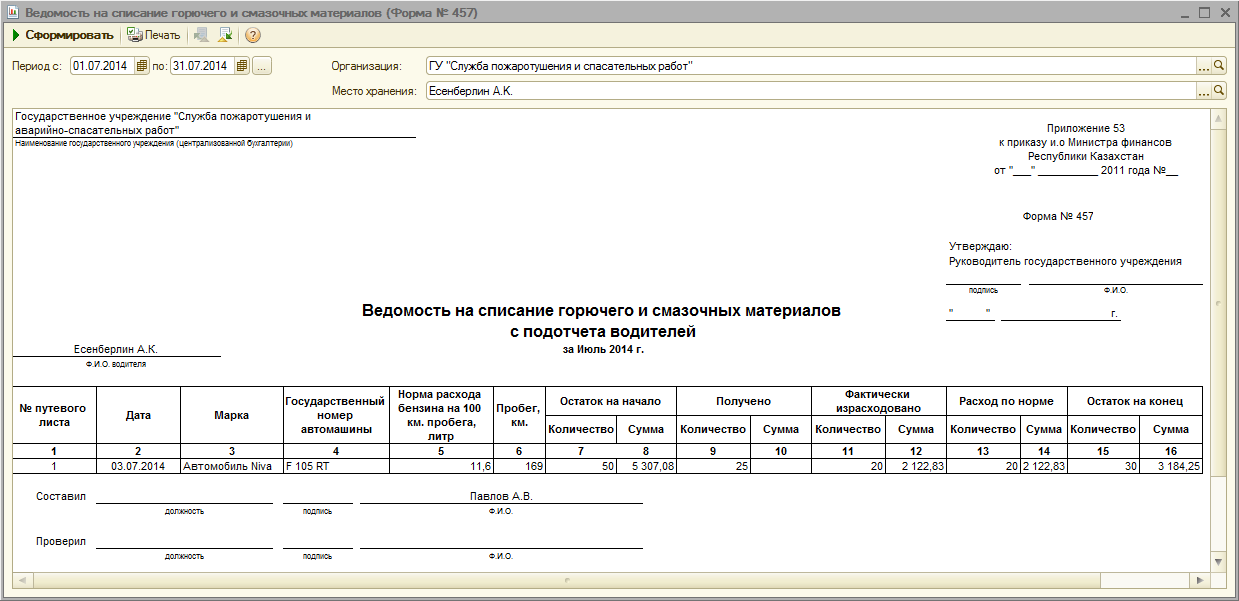Open the Организация selection list with ellipsis

click(x=1204, y=66)
